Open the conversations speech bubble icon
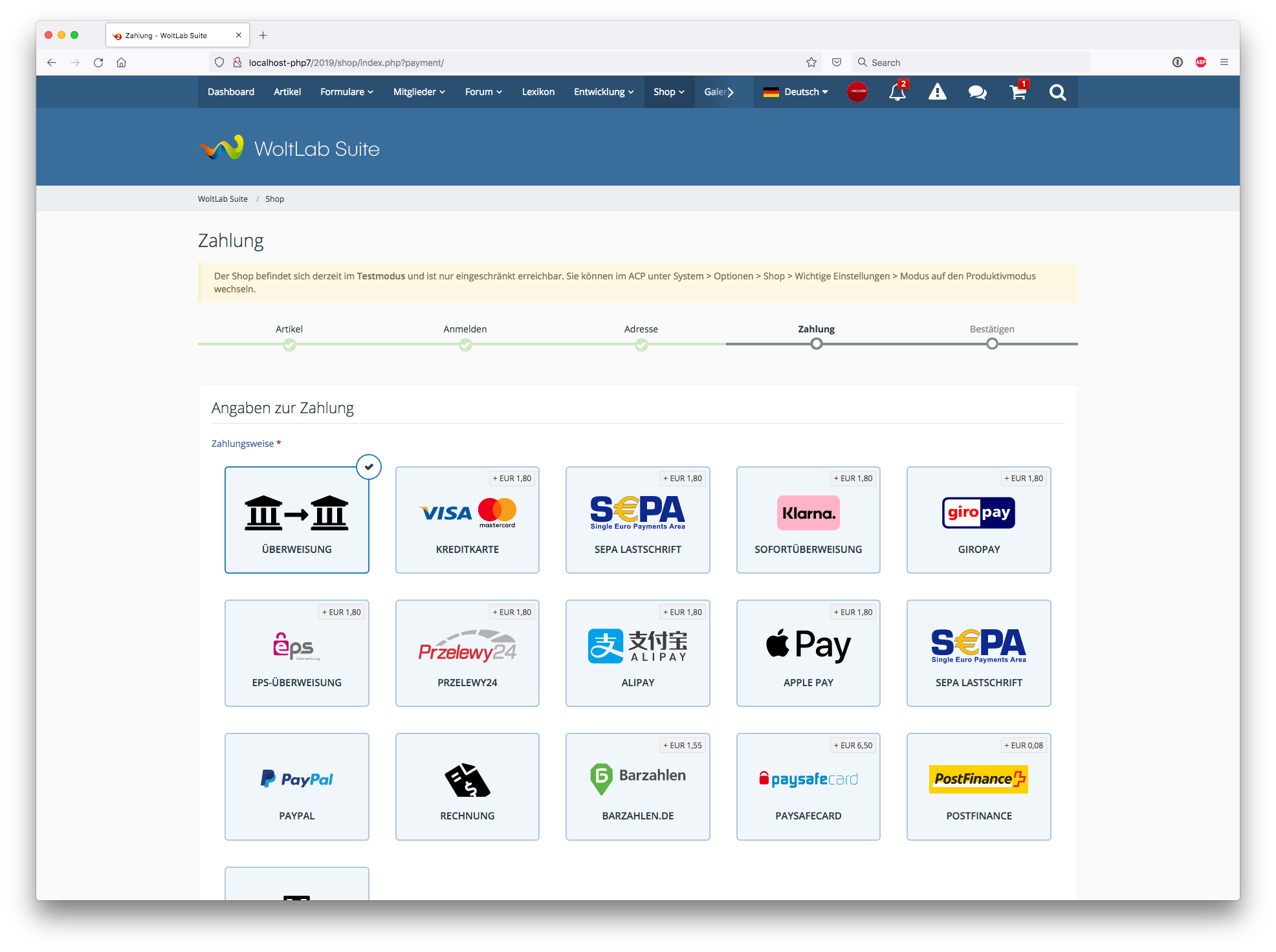The height and width of the screenshot is (952, 1276). click(x=977, y=92)
